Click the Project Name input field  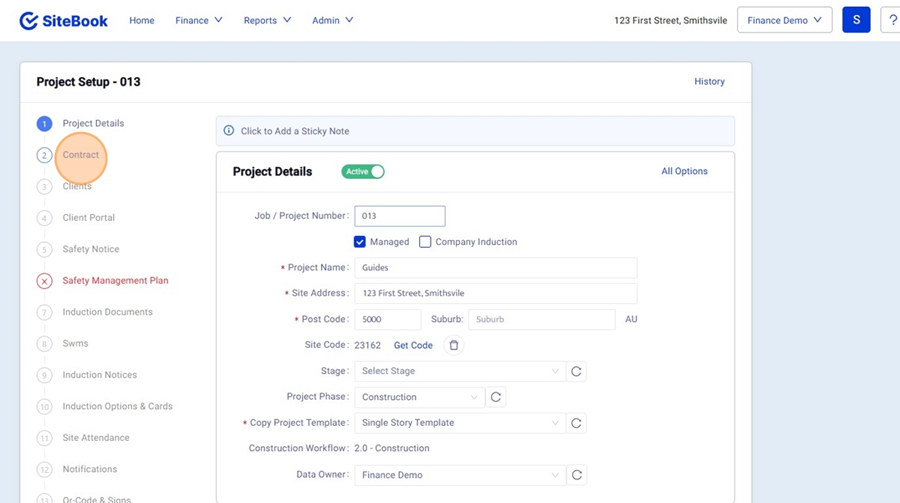click(495, 268)
